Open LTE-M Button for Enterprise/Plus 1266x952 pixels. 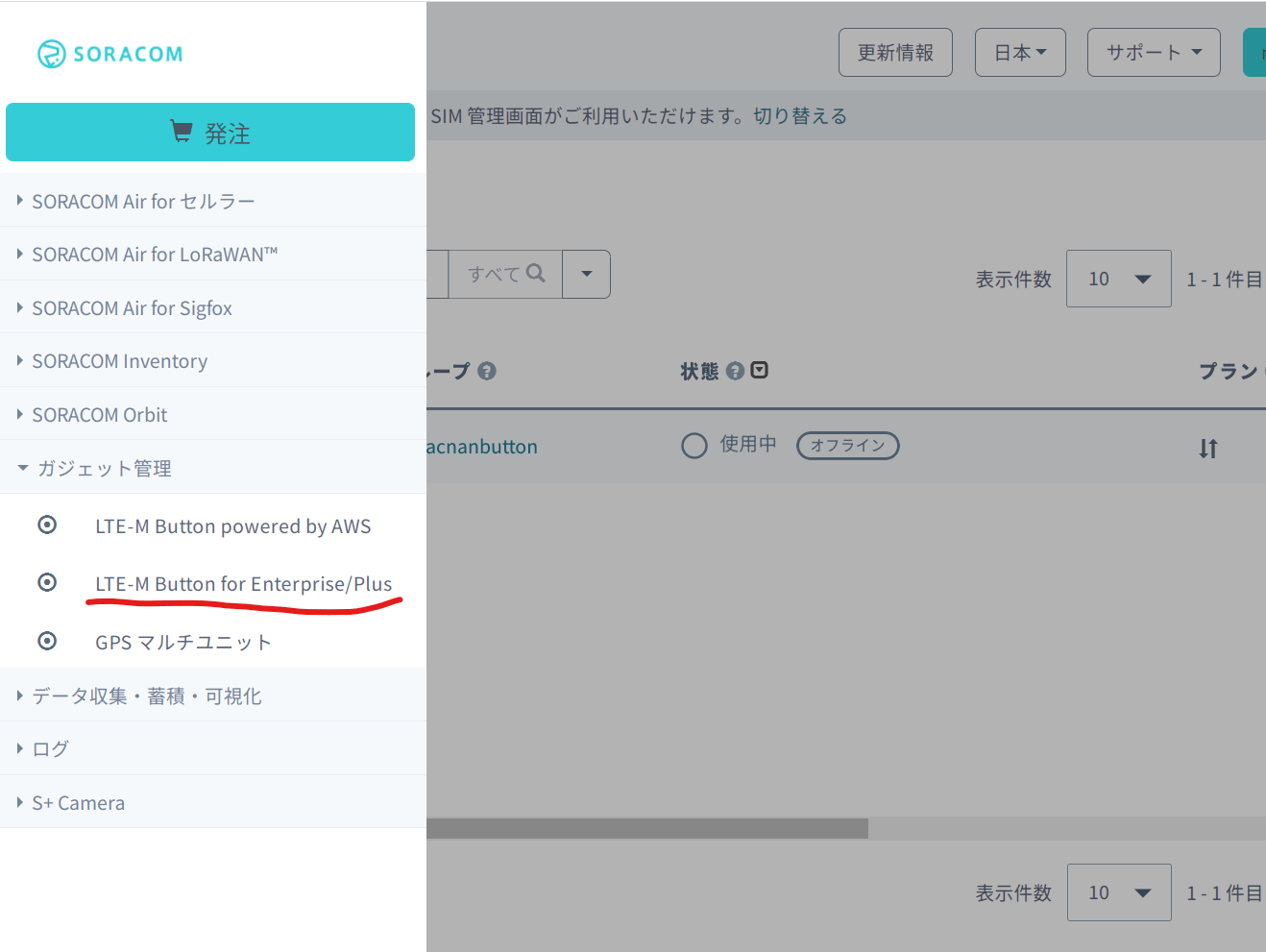243,583
